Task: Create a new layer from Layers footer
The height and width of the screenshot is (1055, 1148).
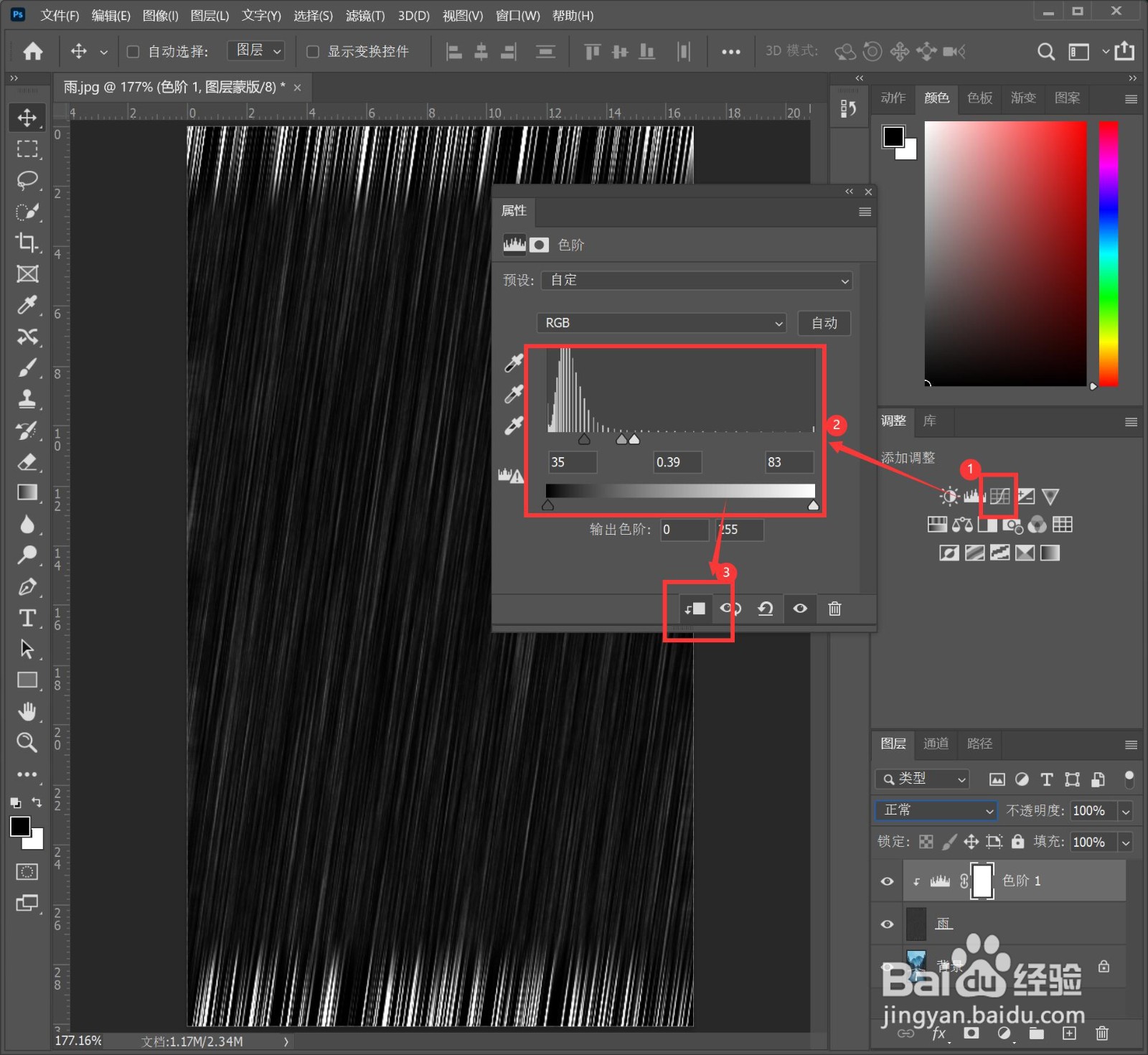Action: [x=1069, y=1033]
